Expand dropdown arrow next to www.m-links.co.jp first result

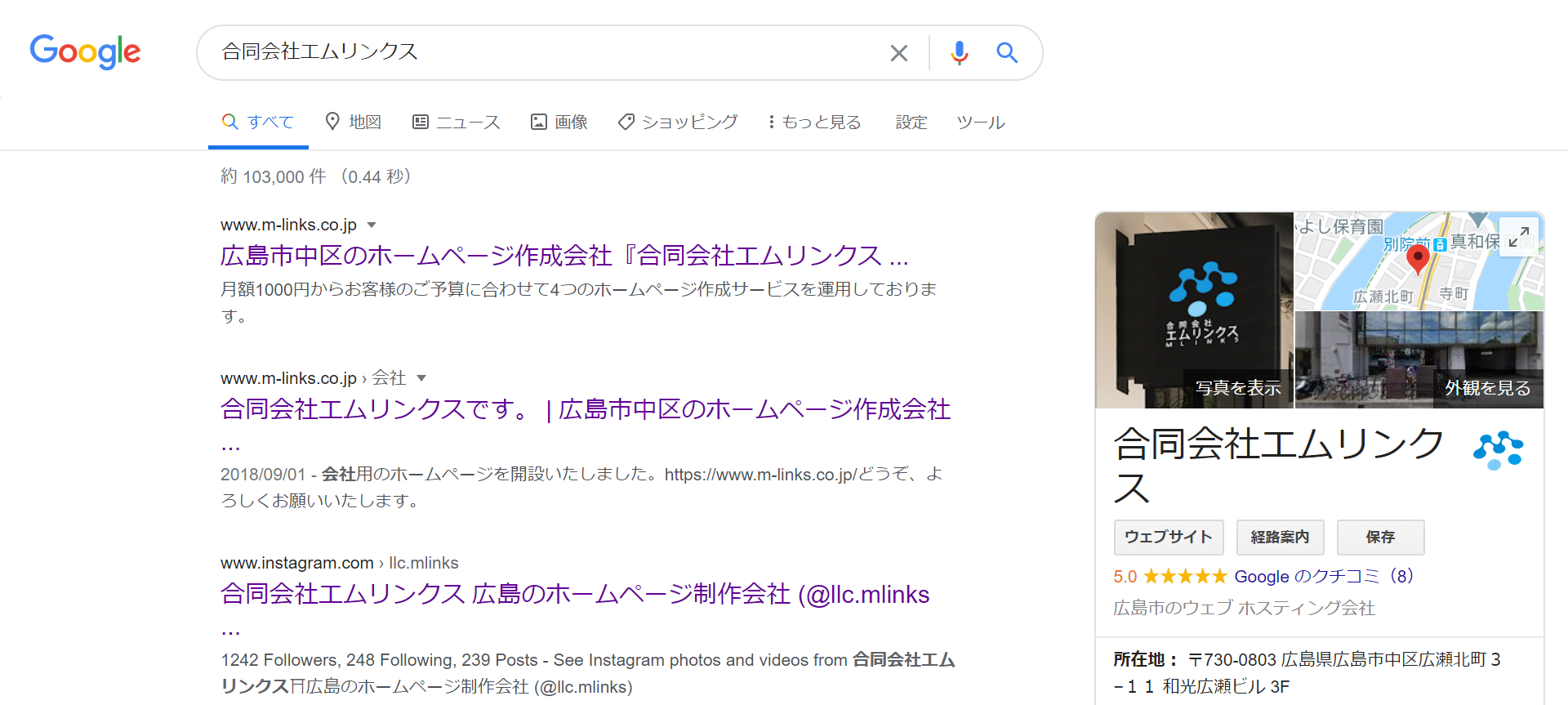coord(372,225)
